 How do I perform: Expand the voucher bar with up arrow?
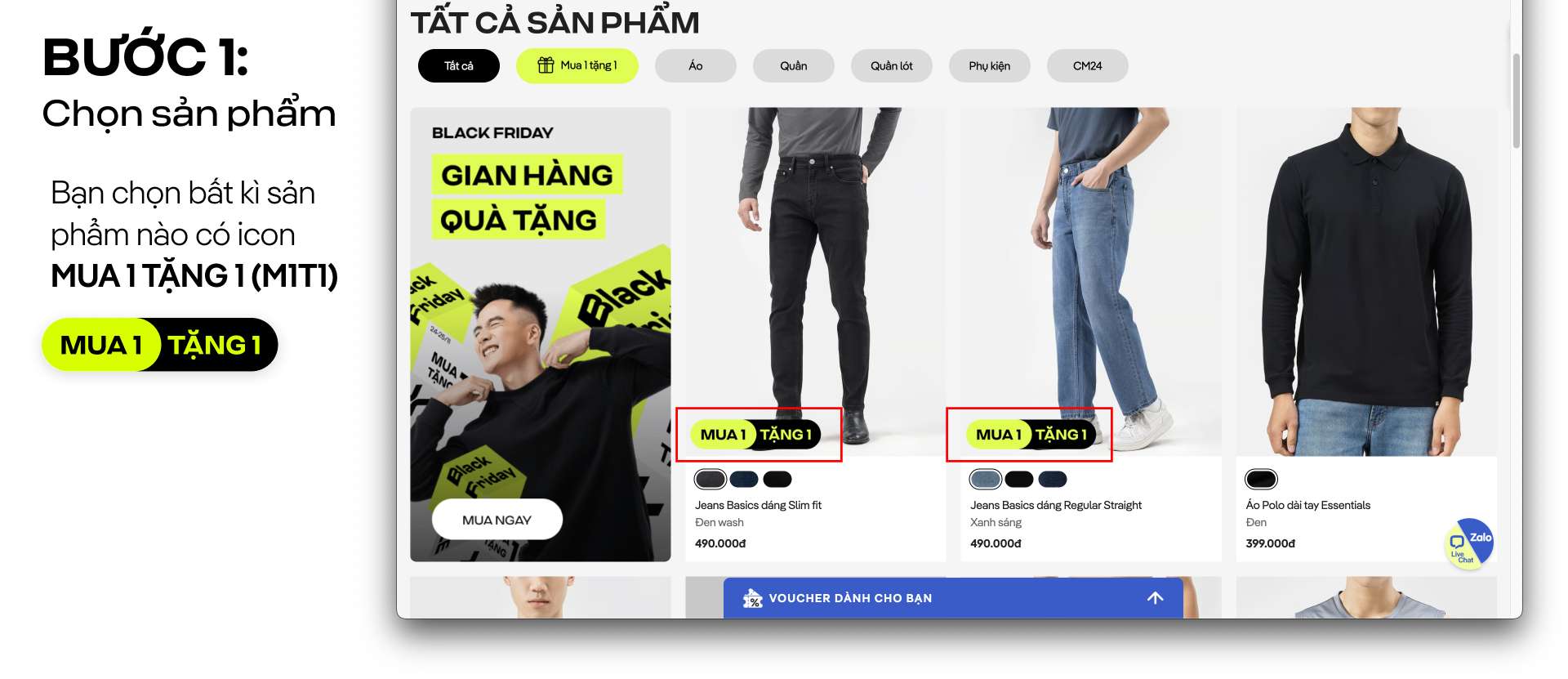(x=1155, y=598)
